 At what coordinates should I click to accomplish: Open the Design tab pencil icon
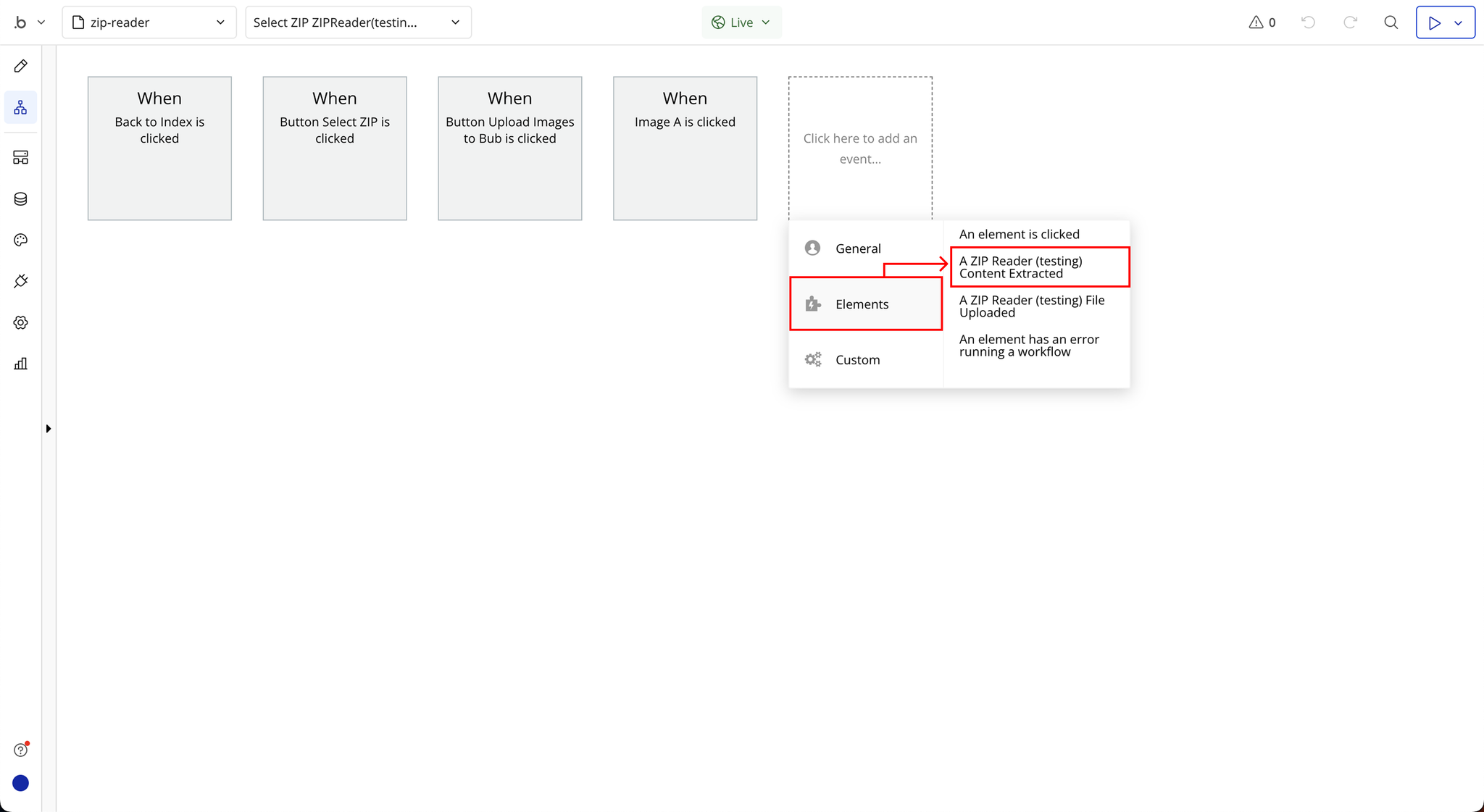(x=20, y=66)
